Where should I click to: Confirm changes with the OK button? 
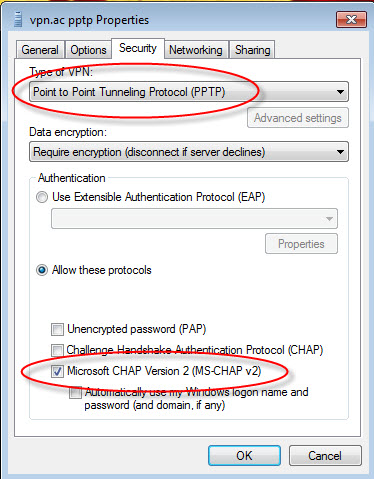[244, 456]
